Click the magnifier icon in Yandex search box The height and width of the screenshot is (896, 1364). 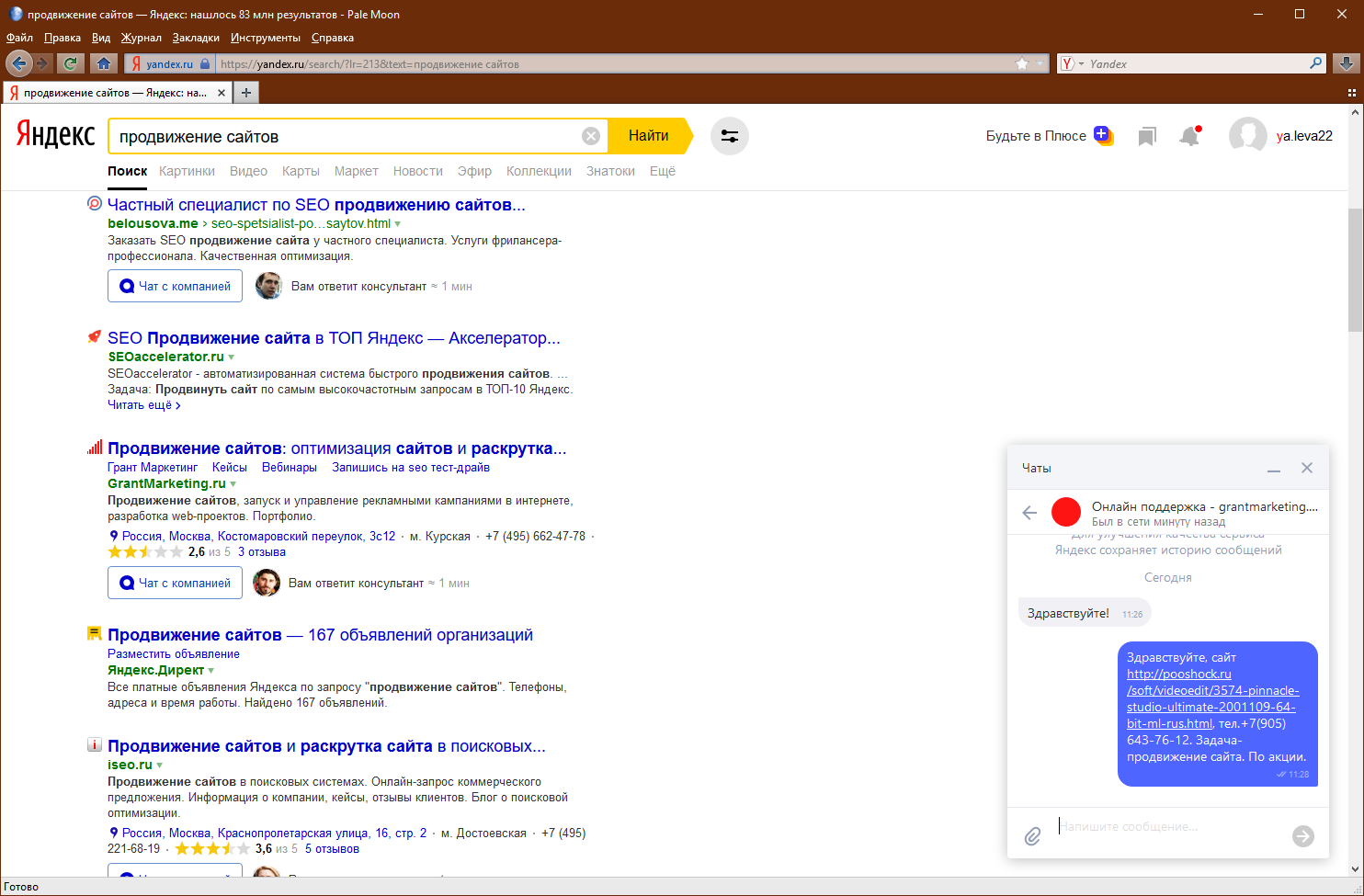[x=1316, y=63]
